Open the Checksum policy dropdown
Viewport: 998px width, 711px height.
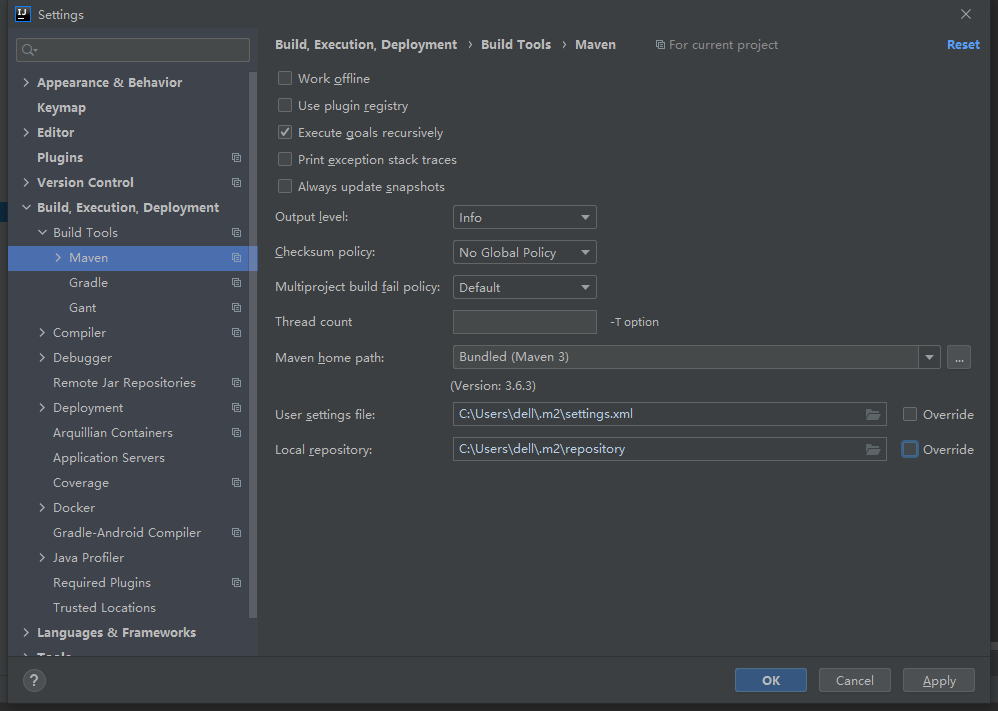click(524, 253)
